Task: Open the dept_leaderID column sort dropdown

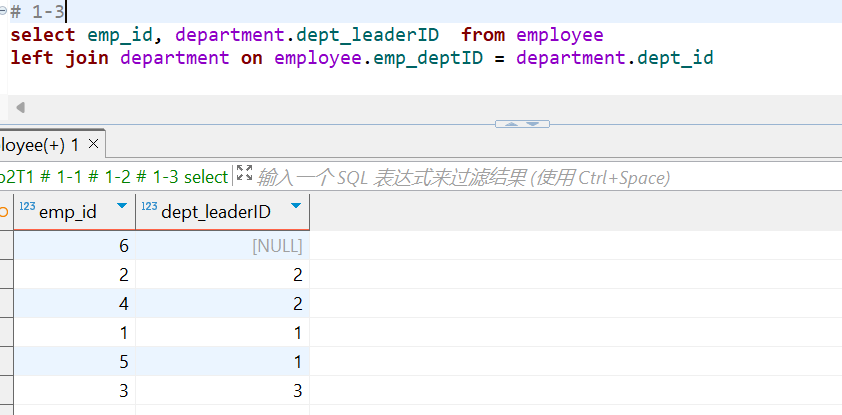Action: click(x=296, y=208)
